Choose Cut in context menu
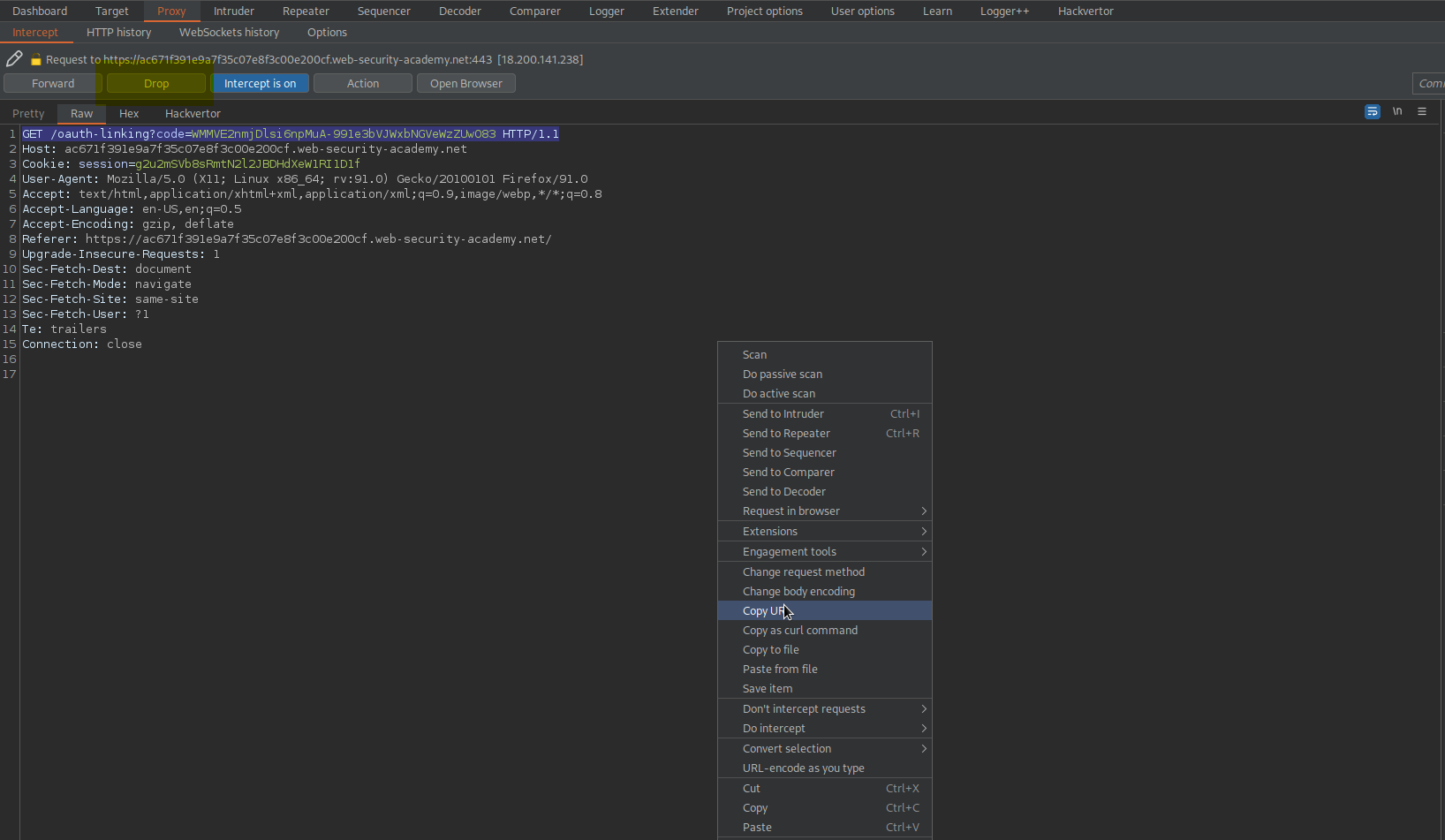Image resolution: width=1445 pixels, height=840 pixels. pos(825,788)
